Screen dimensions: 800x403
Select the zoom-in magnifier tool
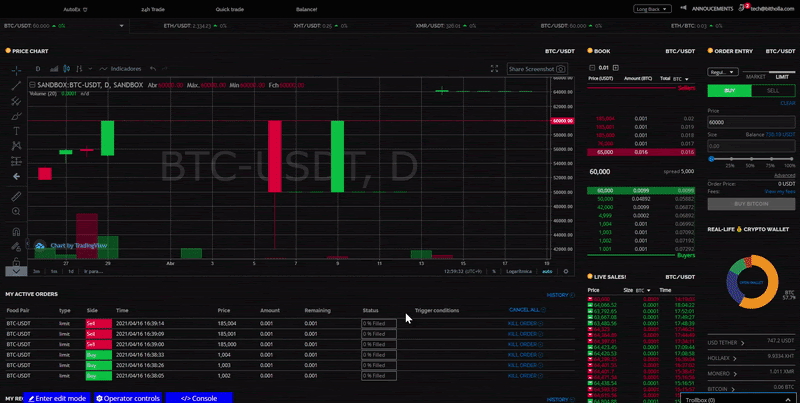(16, 211)
